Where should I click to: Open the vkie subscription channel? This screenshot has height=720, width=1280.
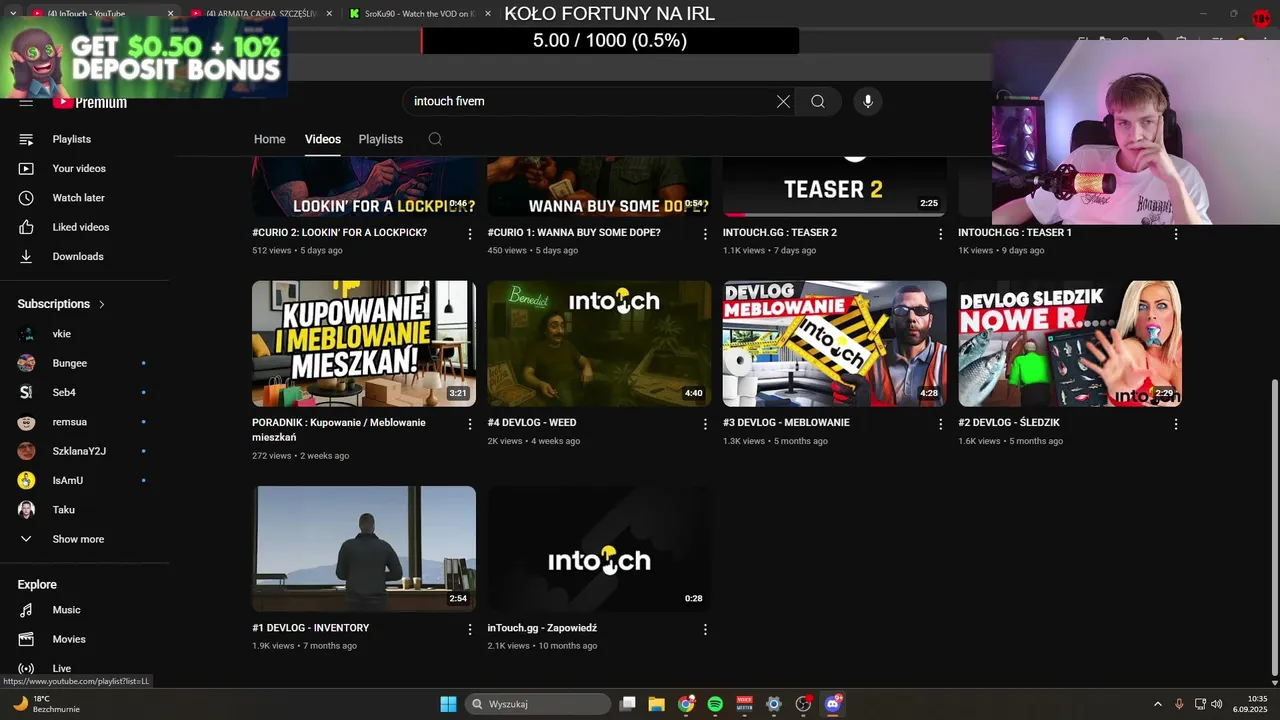click(x=62, y=334)
